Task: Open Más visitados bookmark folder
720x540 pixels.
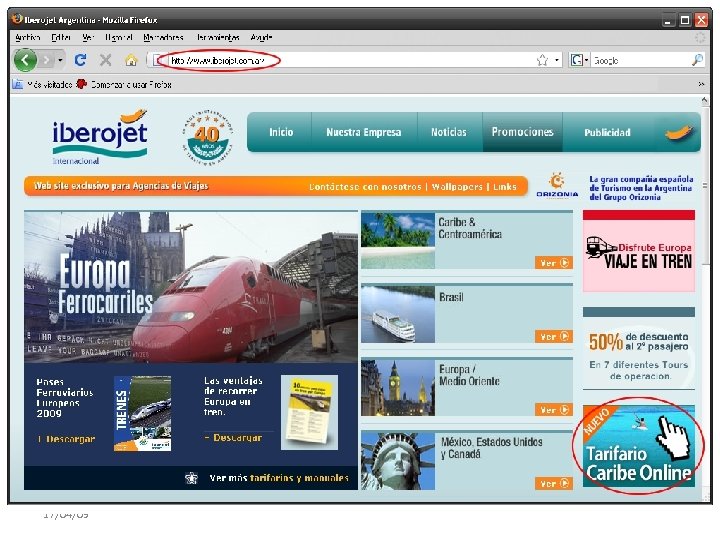Action: coord(42,84)
